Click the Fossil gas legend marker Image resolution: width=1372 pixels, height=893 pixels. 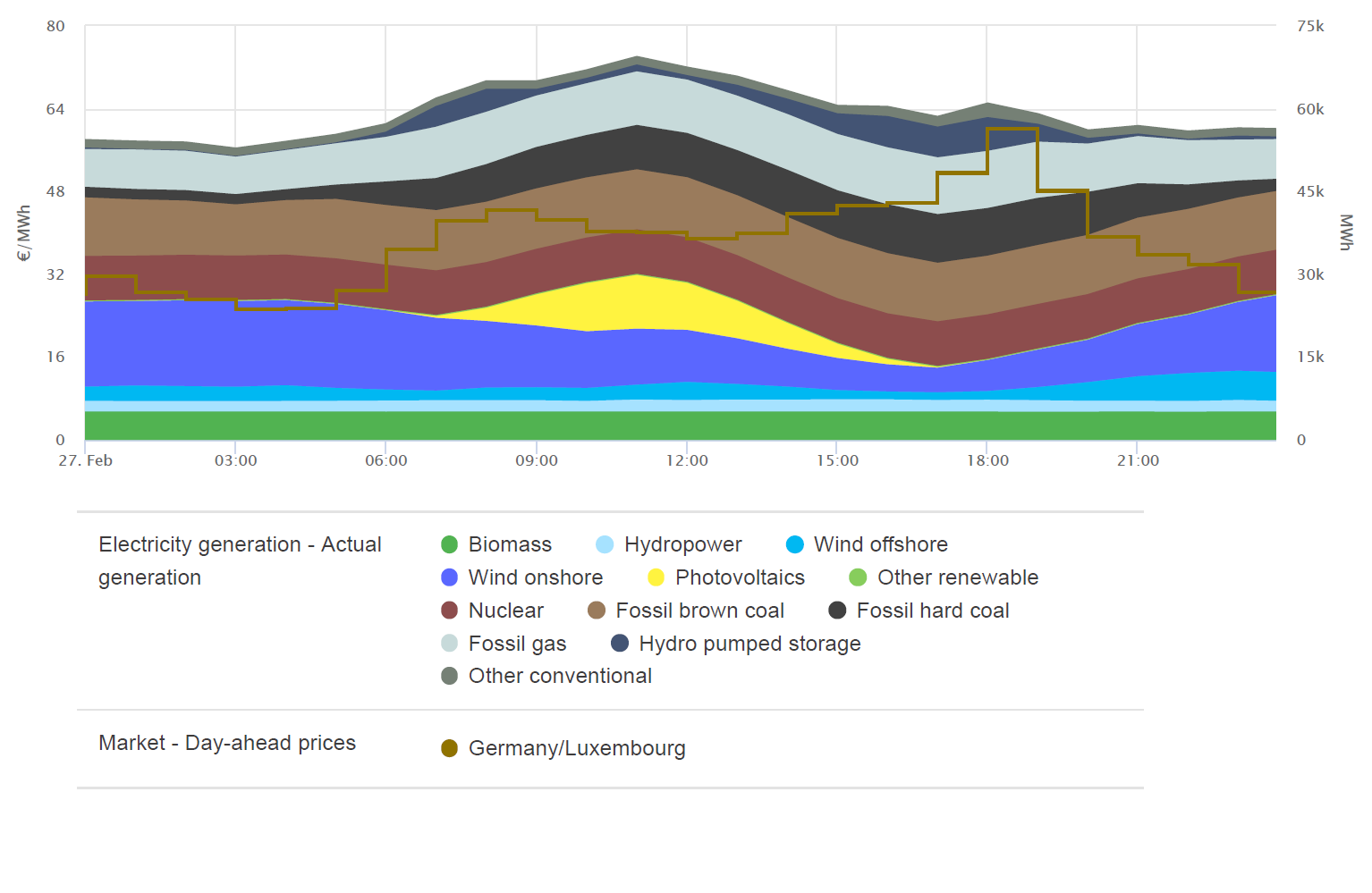(450, 644)
